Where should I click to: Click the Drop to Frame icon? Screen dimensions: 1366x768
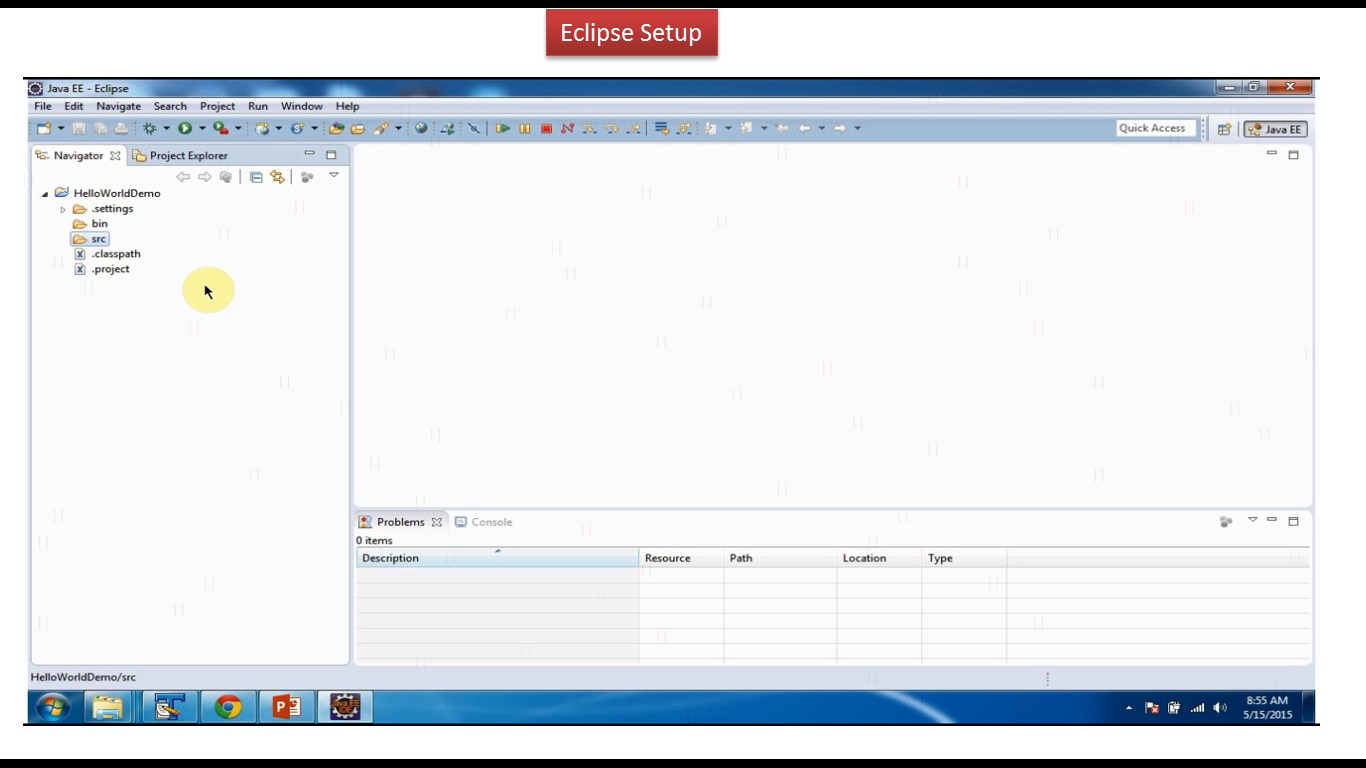tap(662, 128)
